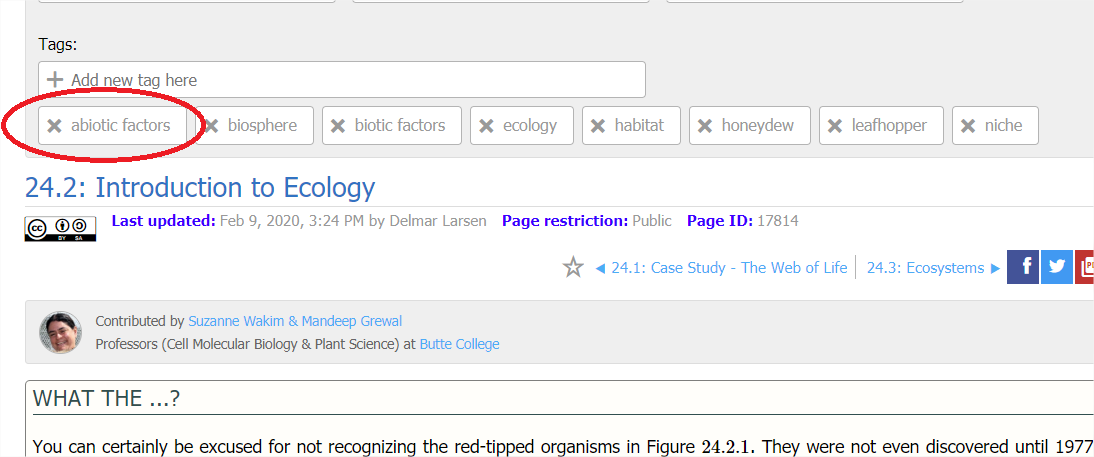Remove the abiotic factors tag
Viewport: 1094px width, 457px height.
pyautogui.click(x=55, y=126)
